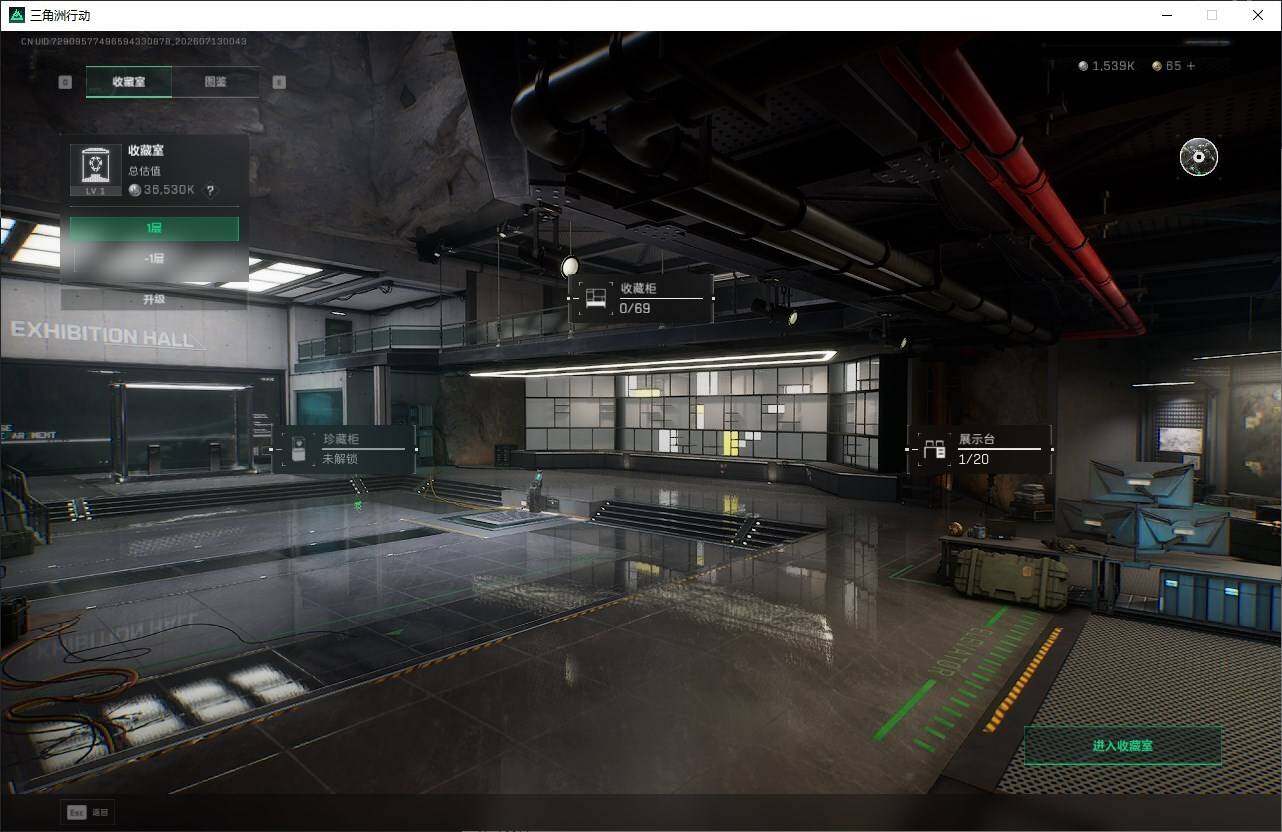This screenshot has height=832, width=1282.
Task: Click the 36,530K total value text
Action: tap(169, 190)
